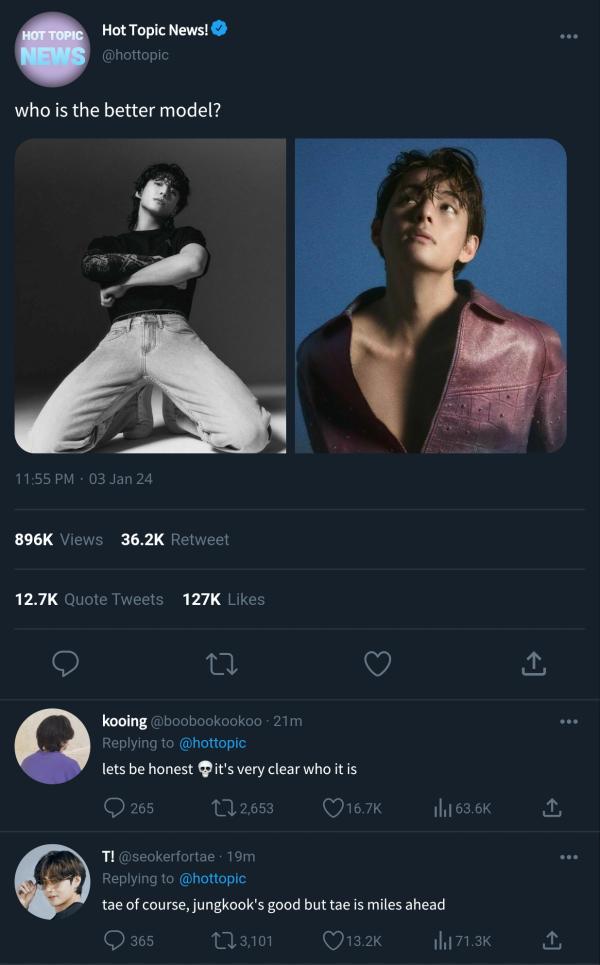Share the main tweet
This screenshot has width=600, height=965.
pyautogui.click(x=534, y=663)
